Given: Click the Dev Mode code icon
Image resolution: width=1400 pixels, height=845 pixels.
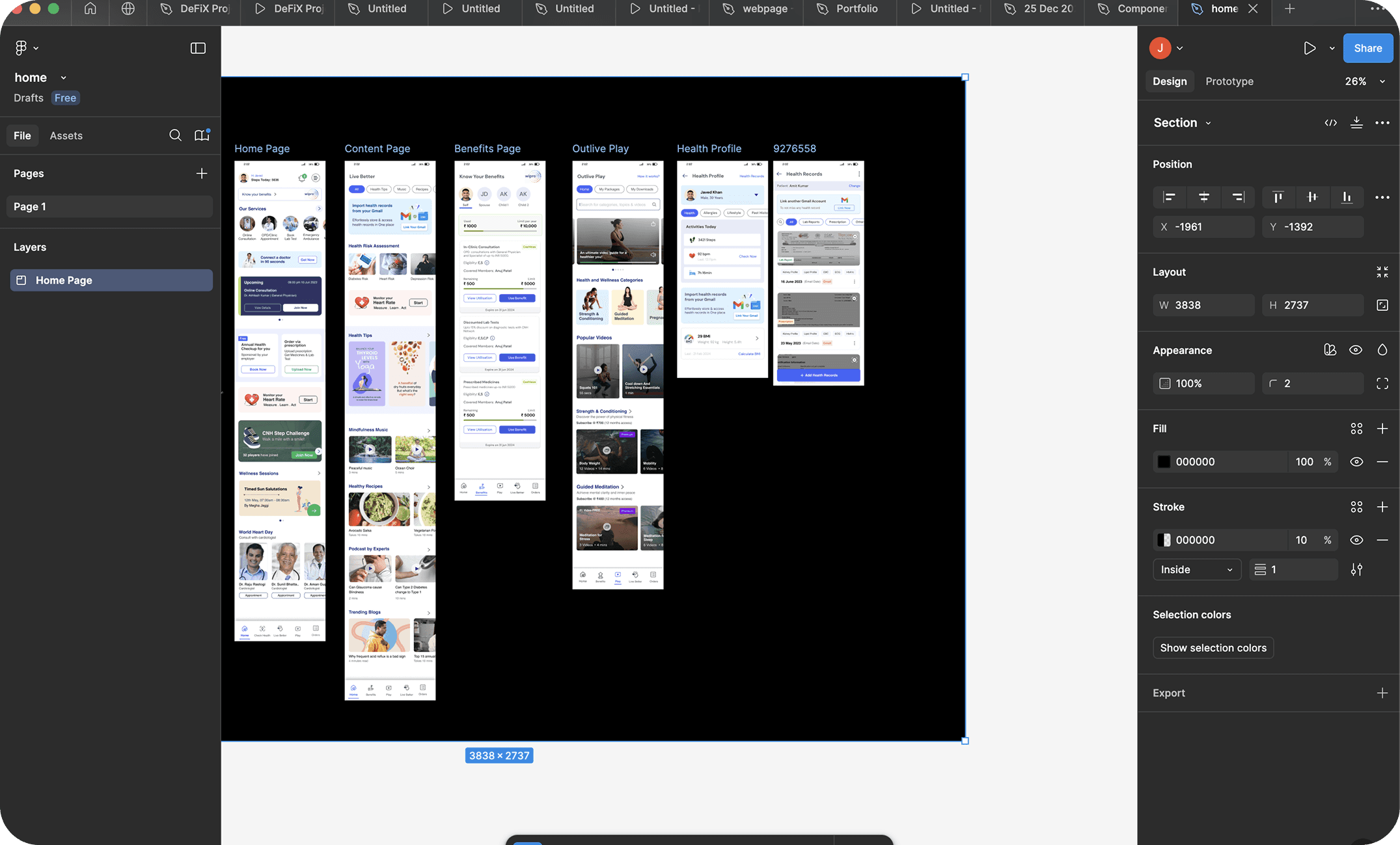Looking at the screenshot, I should [1330, 123].
